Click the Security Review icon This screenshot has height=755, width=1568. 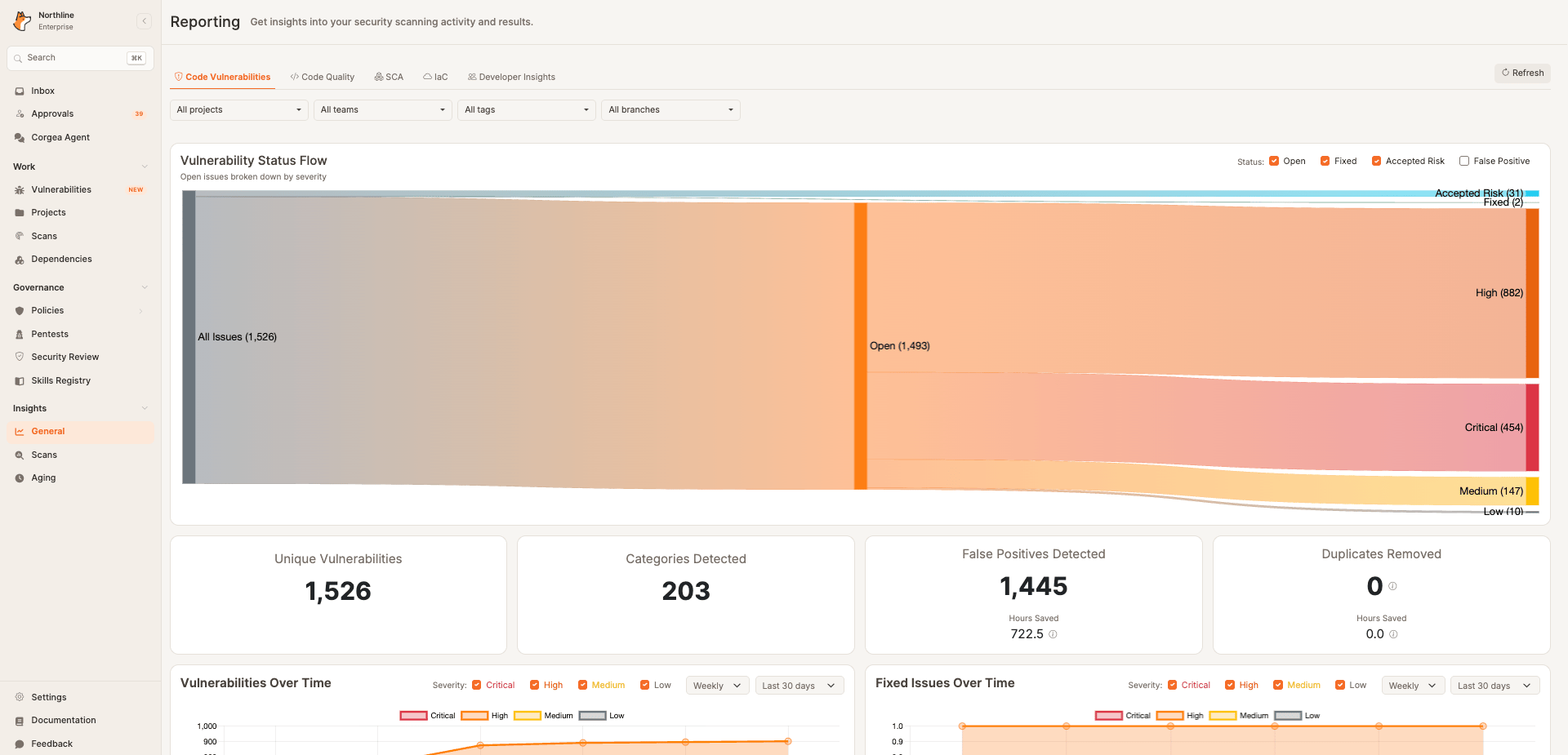click(20, 358)
